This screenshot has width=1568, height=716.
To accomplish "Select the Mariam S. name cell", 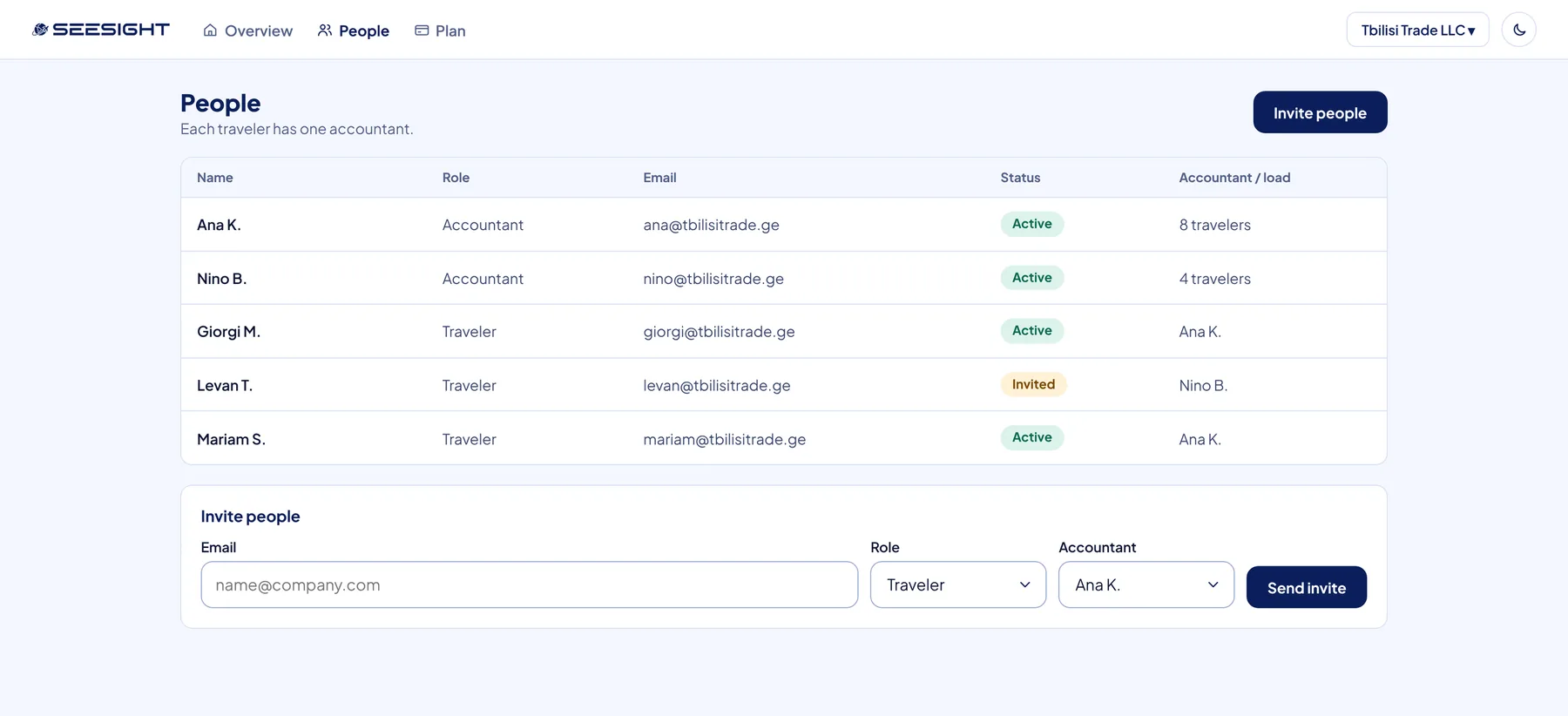I will 231,440.
